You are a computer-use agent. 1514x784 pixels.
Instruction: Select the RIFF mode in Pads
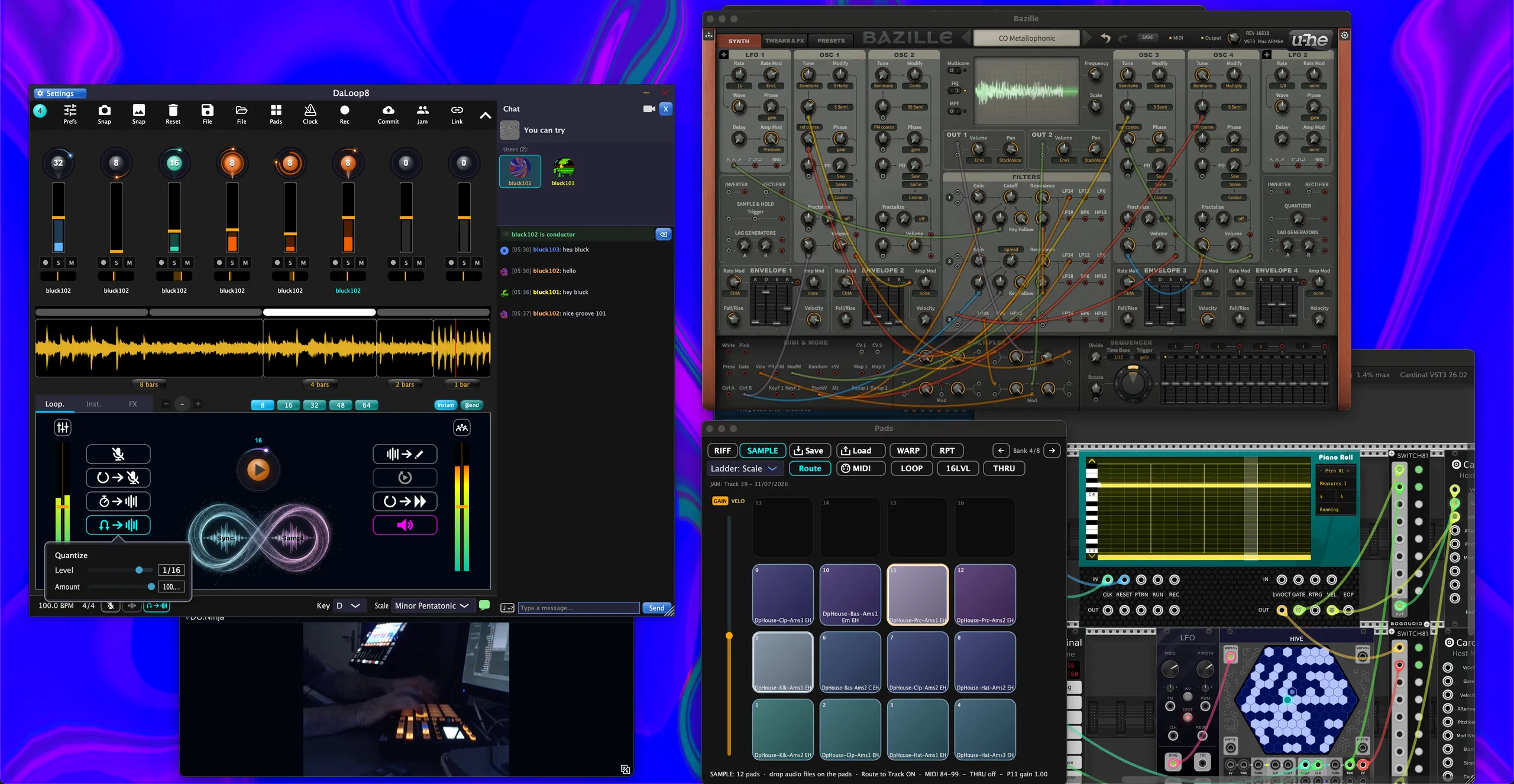point(722,451)
